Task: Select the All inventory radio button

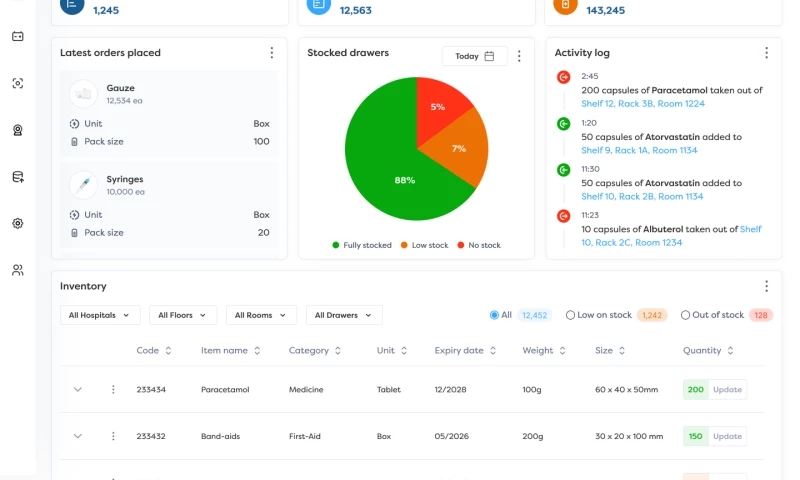Action: tap(494, 315)
